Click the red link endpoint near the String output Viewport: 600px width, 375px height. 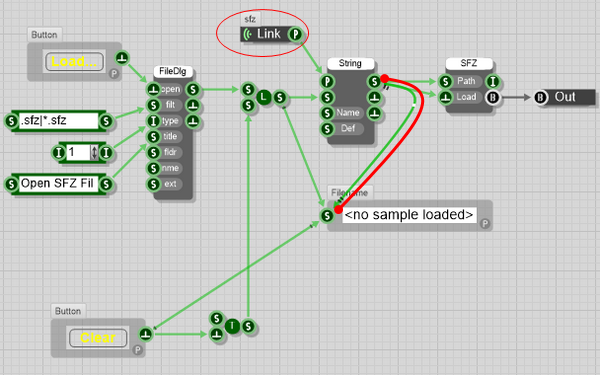coord(385,78)
